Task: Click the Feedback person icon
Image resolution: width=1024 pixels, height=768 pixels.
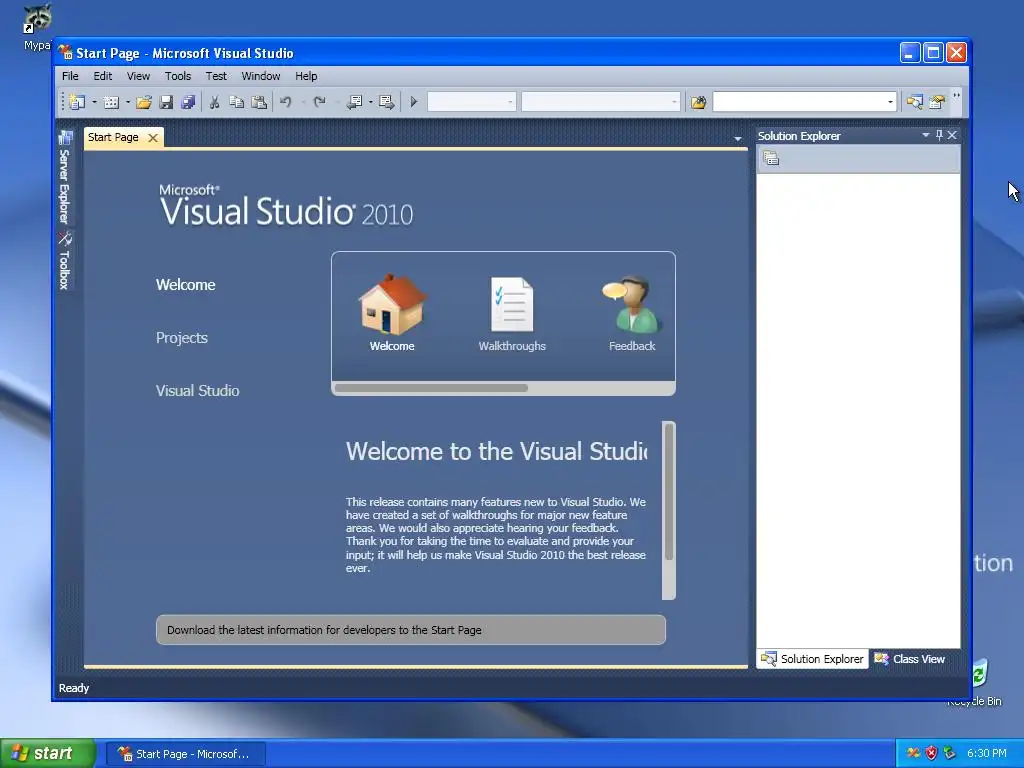Action: (632, 304)
